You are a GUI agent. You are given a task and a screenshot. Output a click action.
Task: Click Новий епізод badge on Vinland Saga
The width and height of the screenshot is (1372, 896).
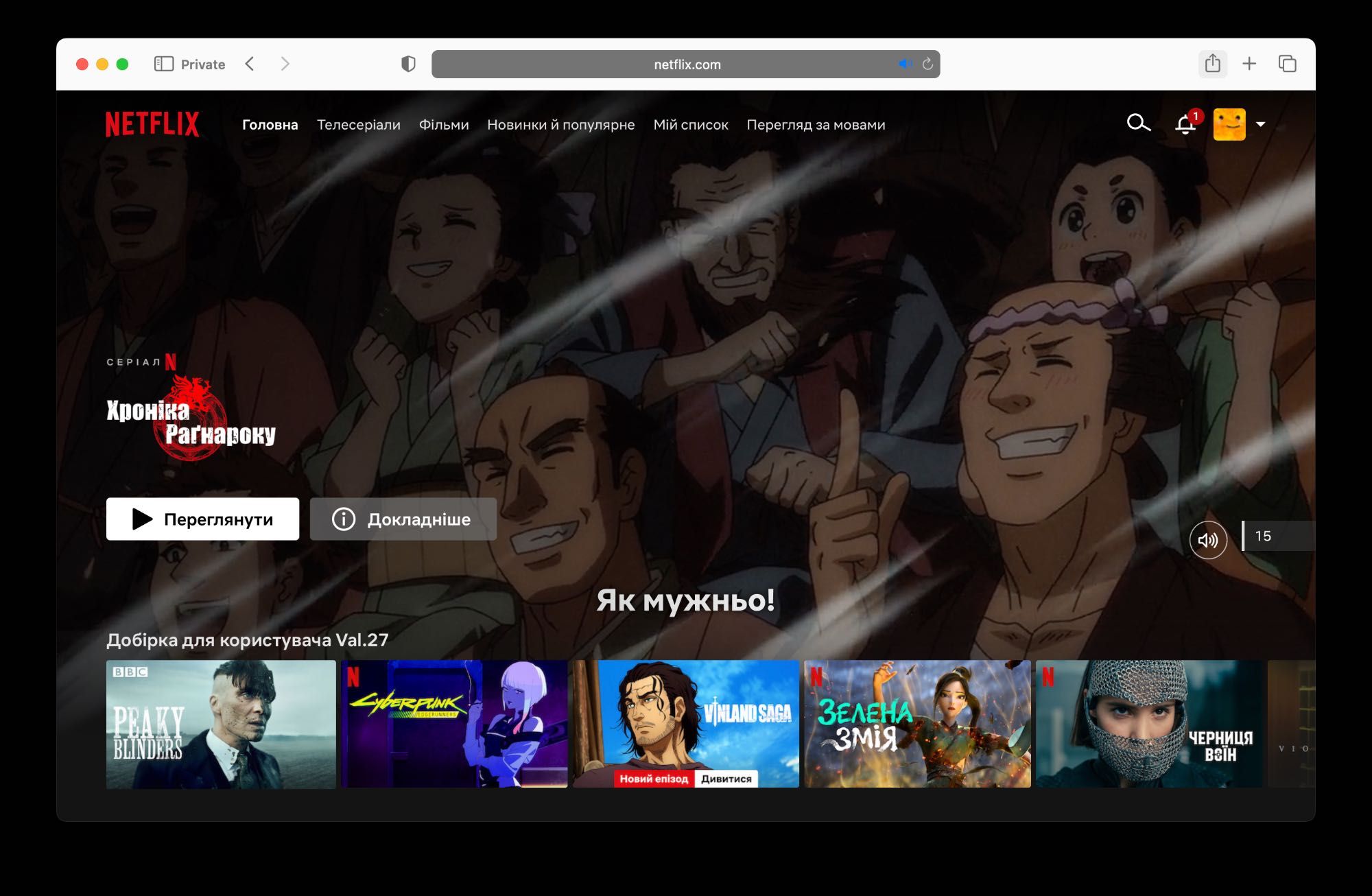click(x=654, y=779)
